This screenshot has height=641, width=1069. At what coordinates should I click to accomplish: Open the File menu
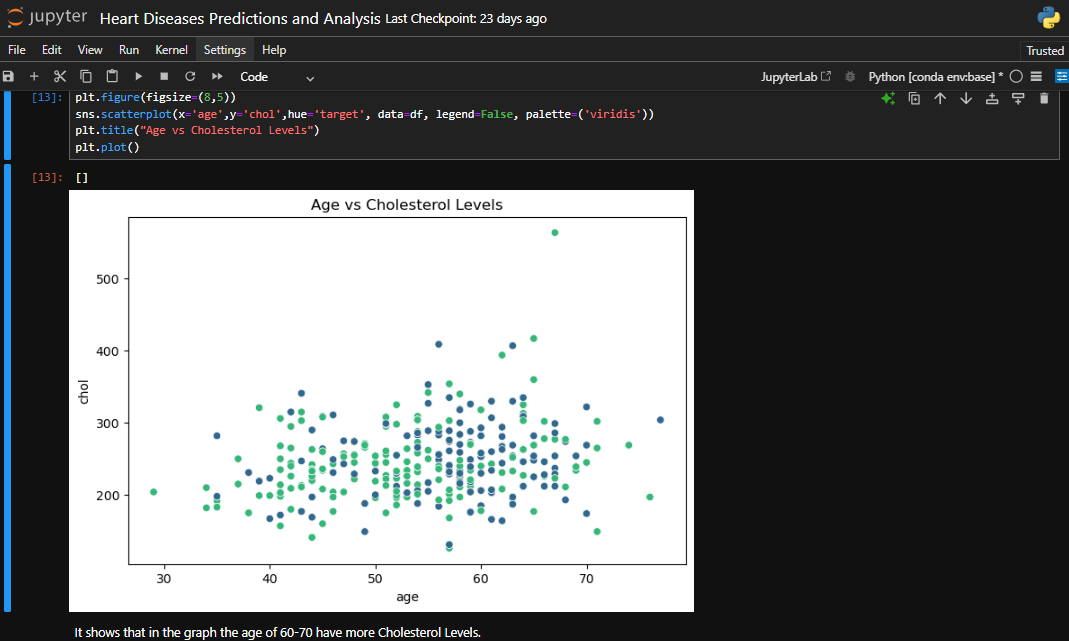coord(16,50)
